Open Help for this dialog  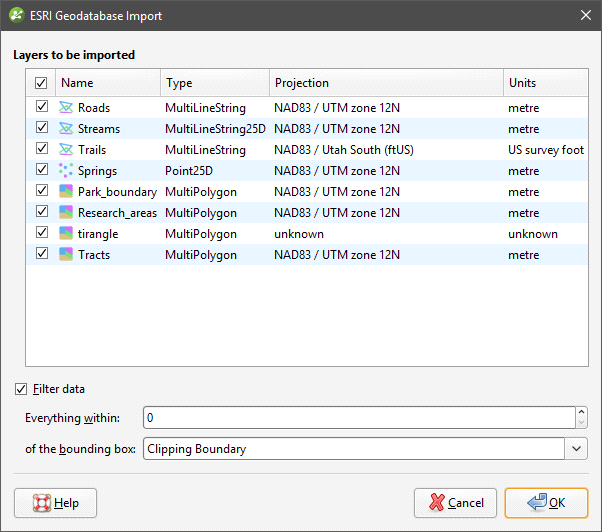point(56,503)
